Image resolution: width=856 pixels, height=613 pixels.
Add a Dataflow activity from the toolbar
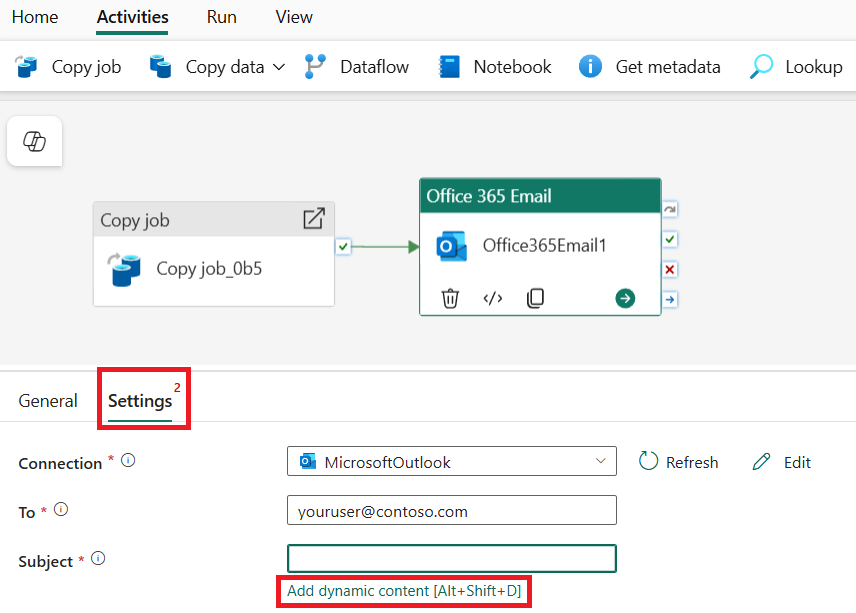(x=356, y=66)
